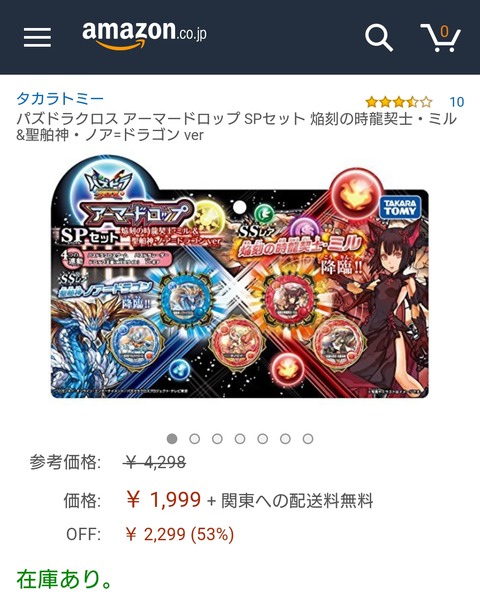
Task: Select the seventh image indicator dot
Action: [x=308, y=439]
